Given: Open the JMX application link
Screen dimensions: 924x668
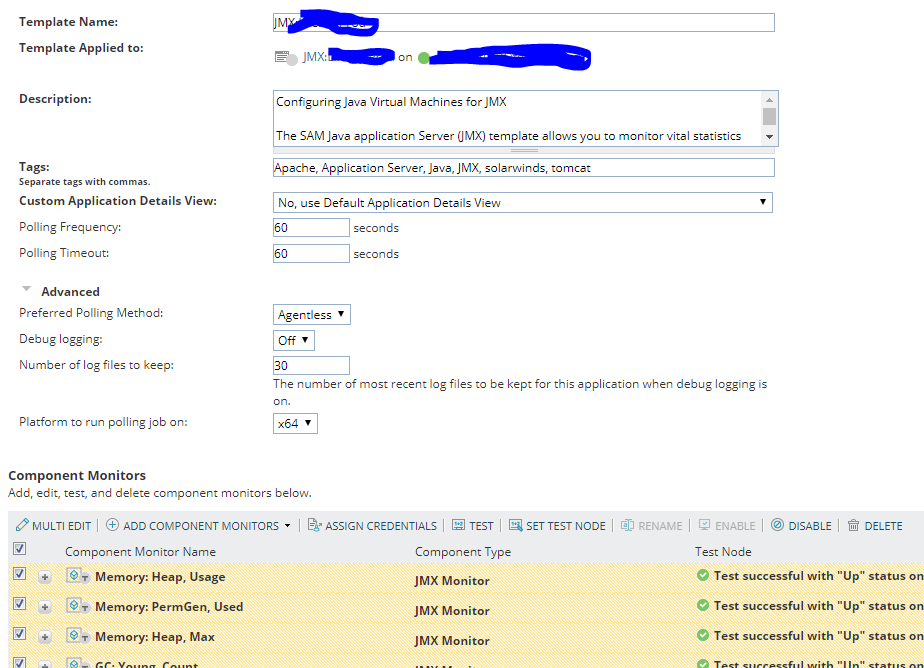Looking at the screenshot, I should [x=349, y=57].
